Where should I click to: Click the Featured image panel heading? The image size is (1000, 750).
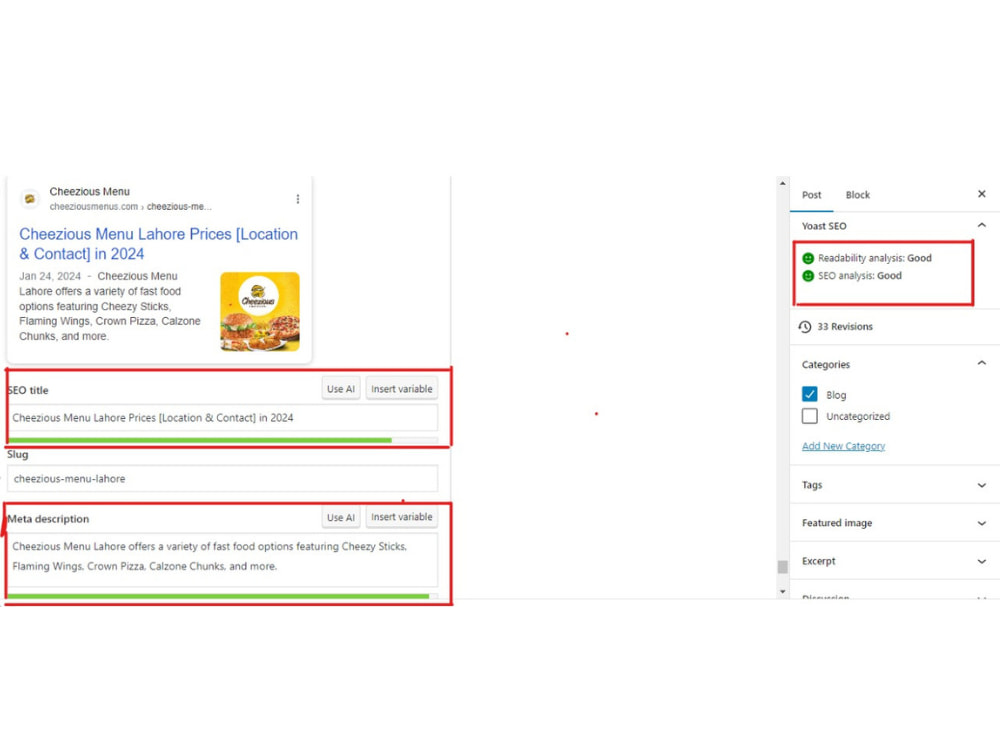(x=837, y=523)
